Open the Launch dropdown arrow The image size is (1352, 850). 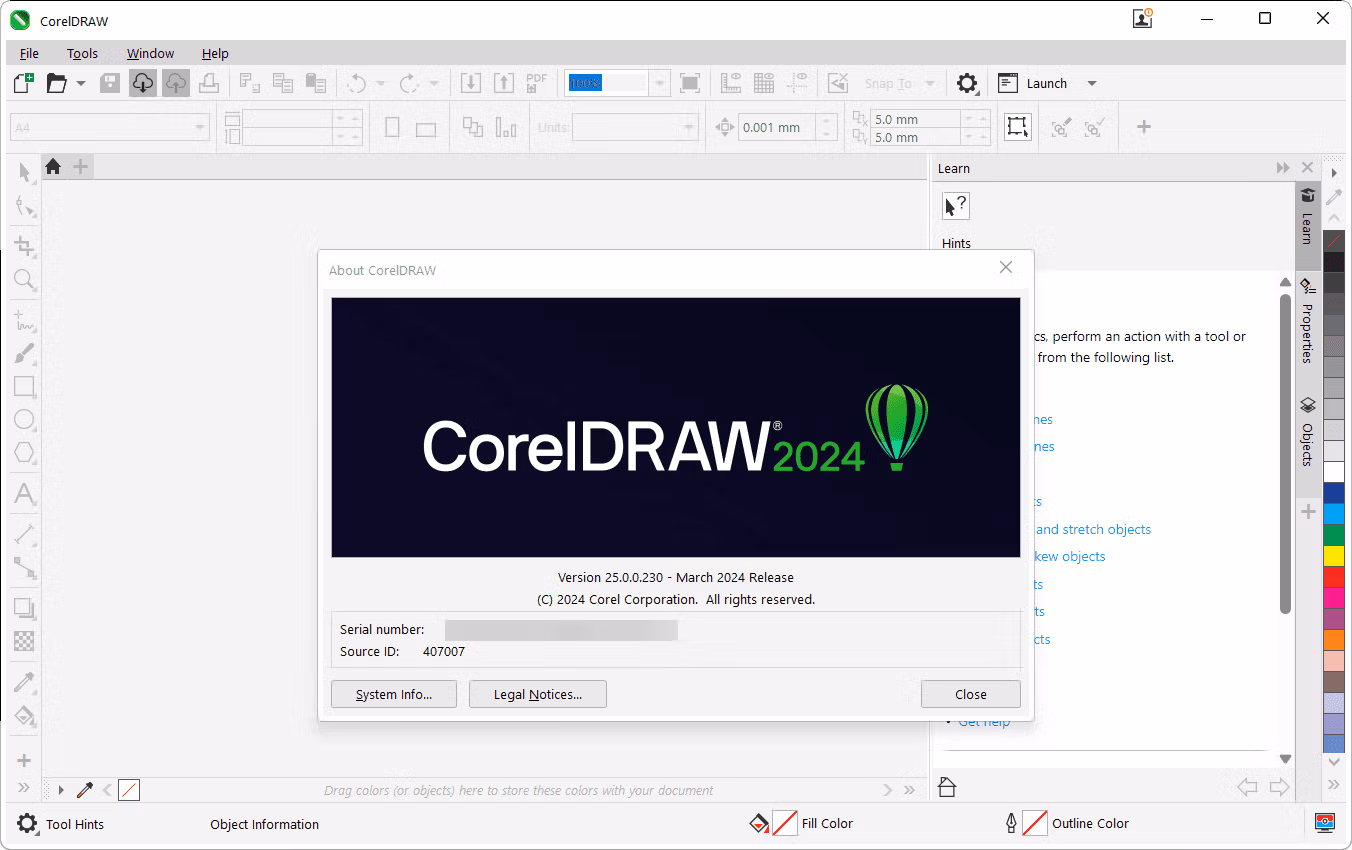(1092, 84)
